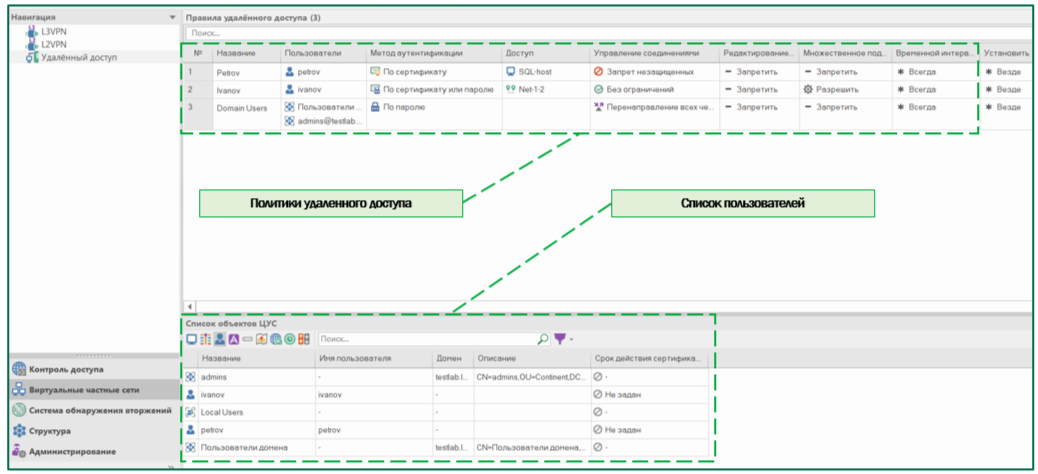Click the Управление соединениями column header
This screenshot has width=1038, height=474.
point(654,53)
